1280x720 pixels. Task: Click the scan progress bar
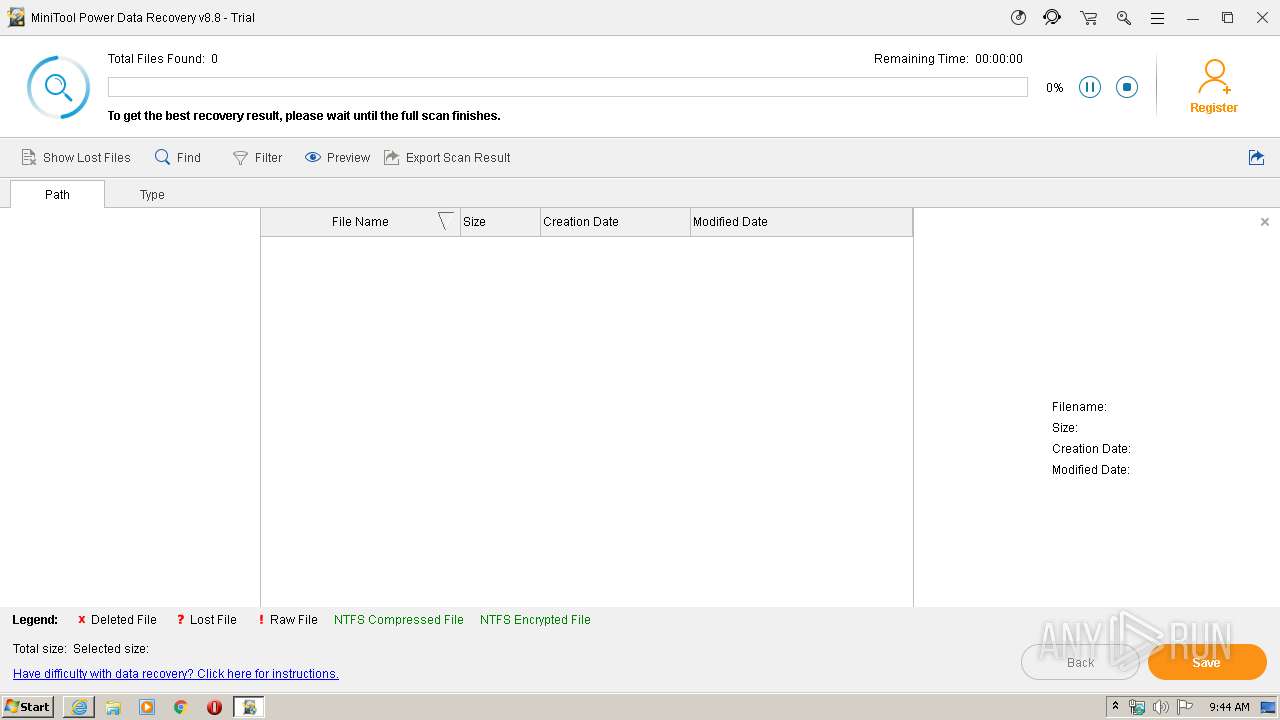pos(567,87)
